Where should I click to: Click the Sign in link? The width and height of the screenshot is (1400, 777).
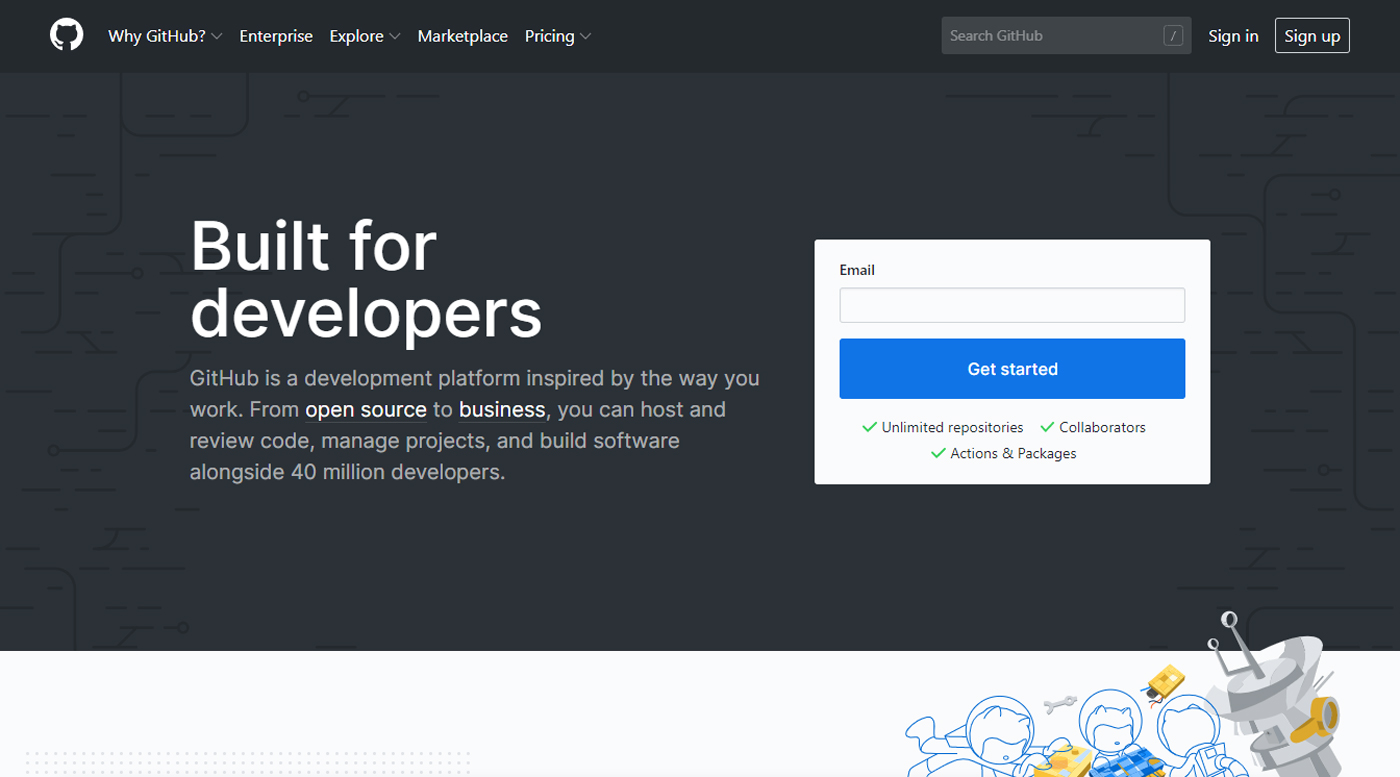(x=1233, y=36)
